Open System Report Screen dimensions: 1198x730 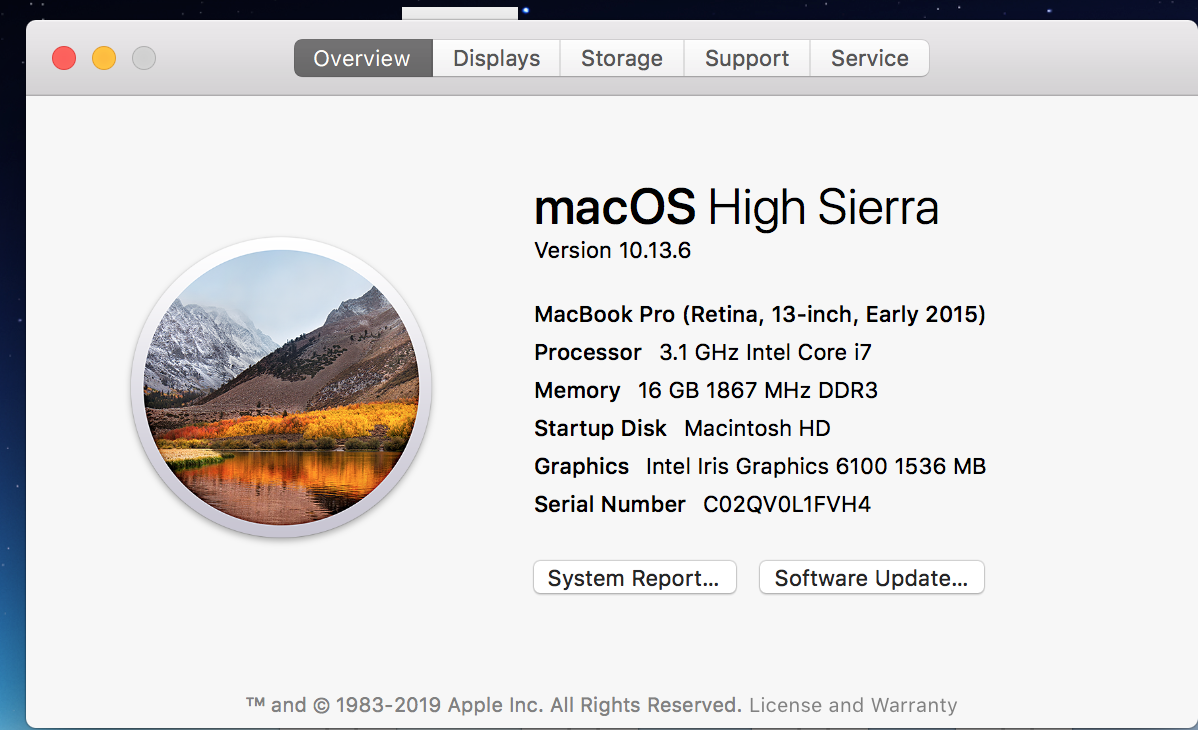click(634, 578)
